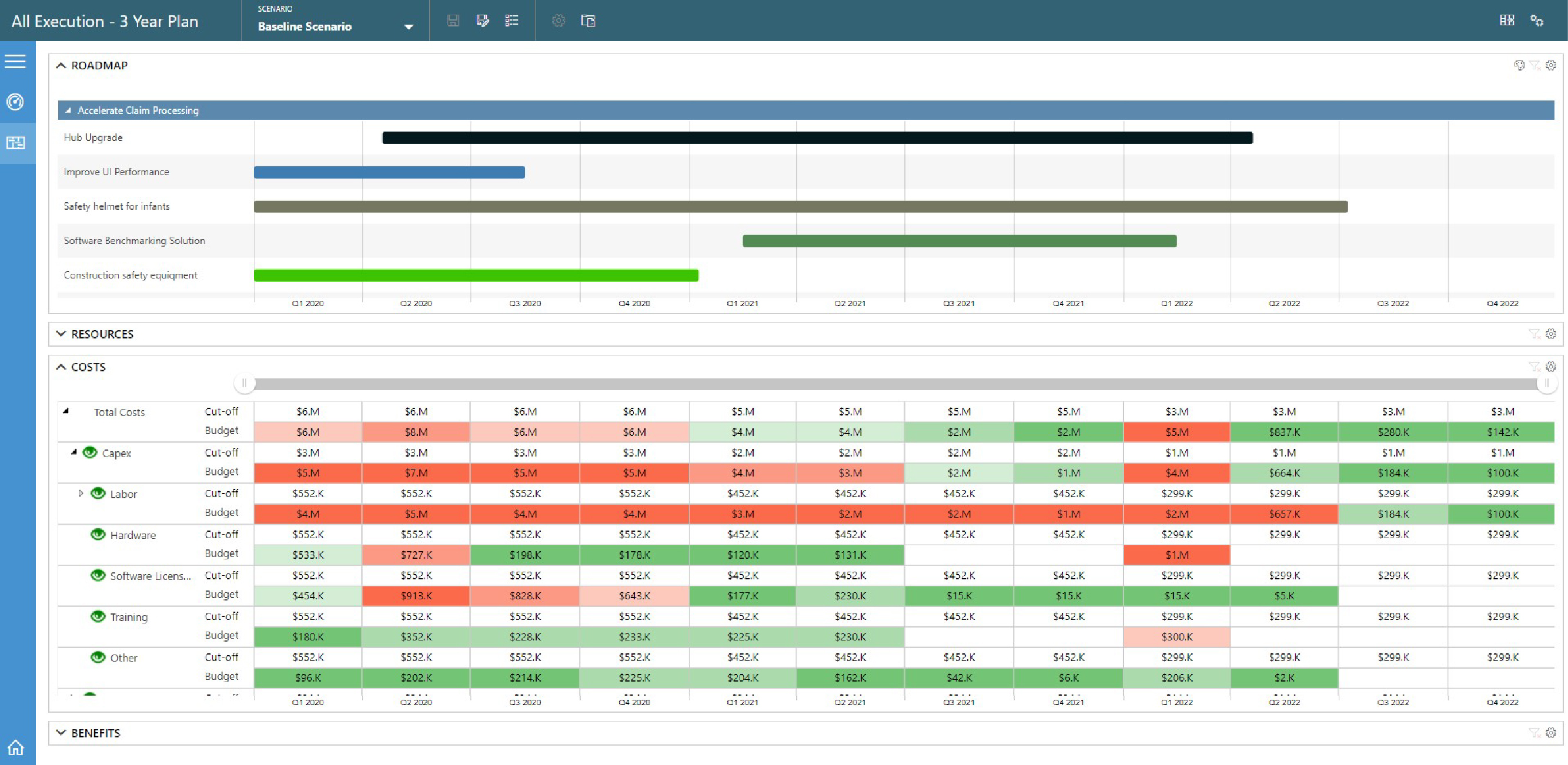This screenshot has width=1568, height=765.
Task: Expand the Labor cost tree row
Action: (x=81, y=493)
